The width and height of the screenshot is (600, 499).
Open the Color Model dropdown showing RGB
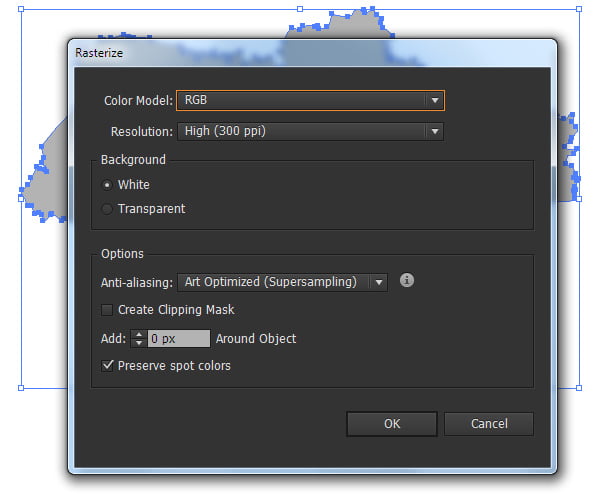click(x=310, y=100)
